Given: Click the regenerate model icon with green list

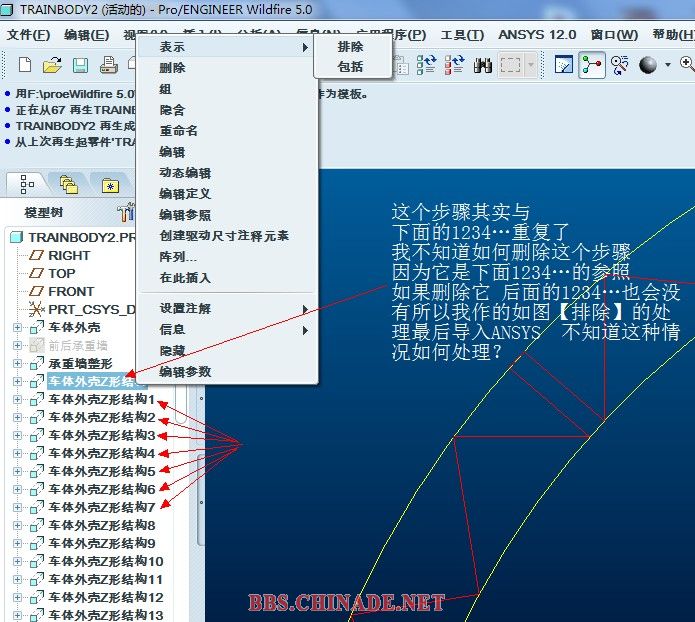Looking at the screenshot, I should point(426,65).
